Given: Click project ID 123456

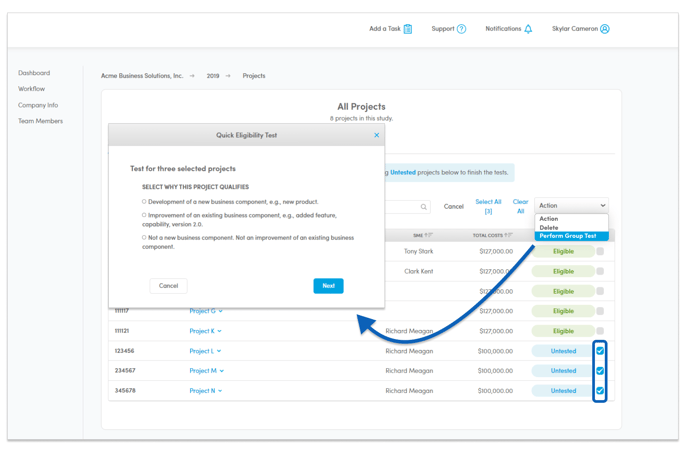Looking at the screenshot, I should [124, 351].
